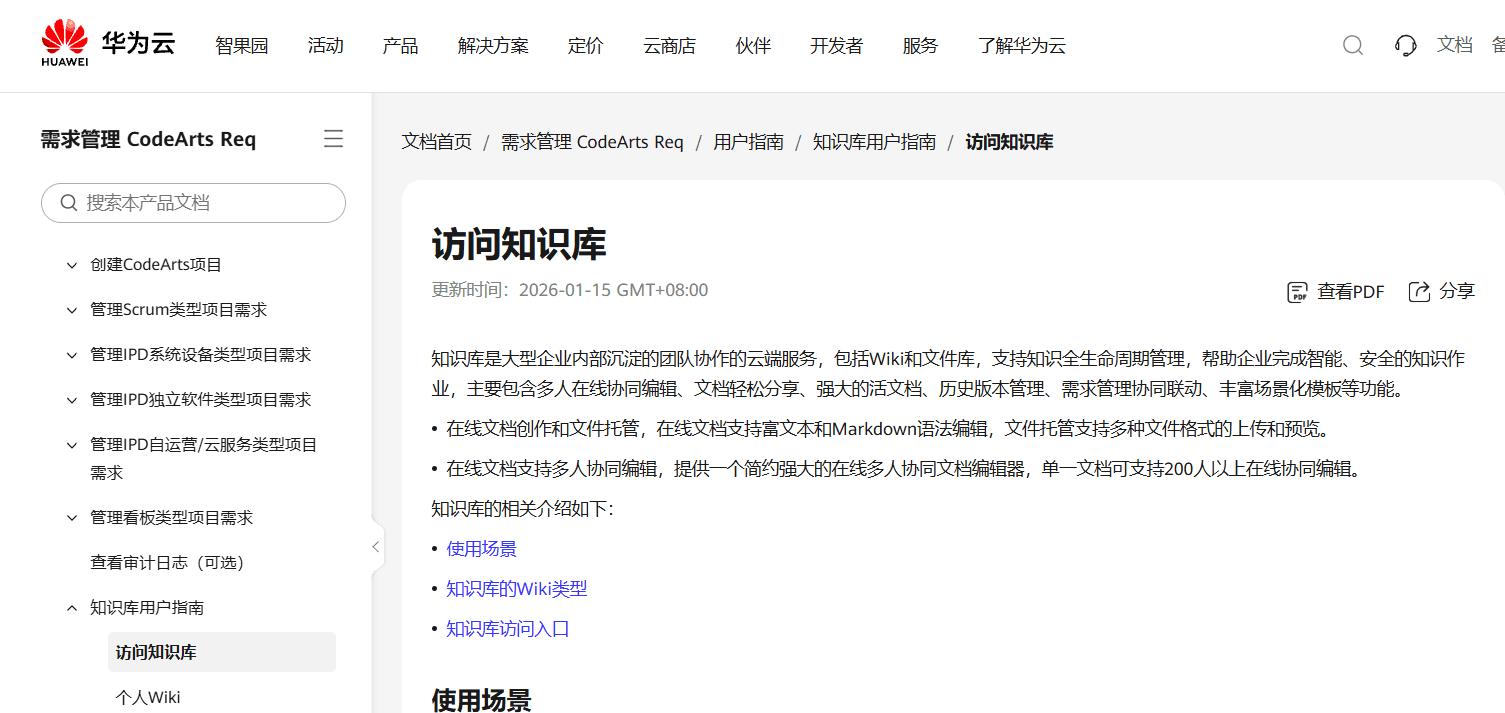The image size is (1505, 713).
Task: Go to 用户指南 breadcrumb
Action: click(748, 142)
